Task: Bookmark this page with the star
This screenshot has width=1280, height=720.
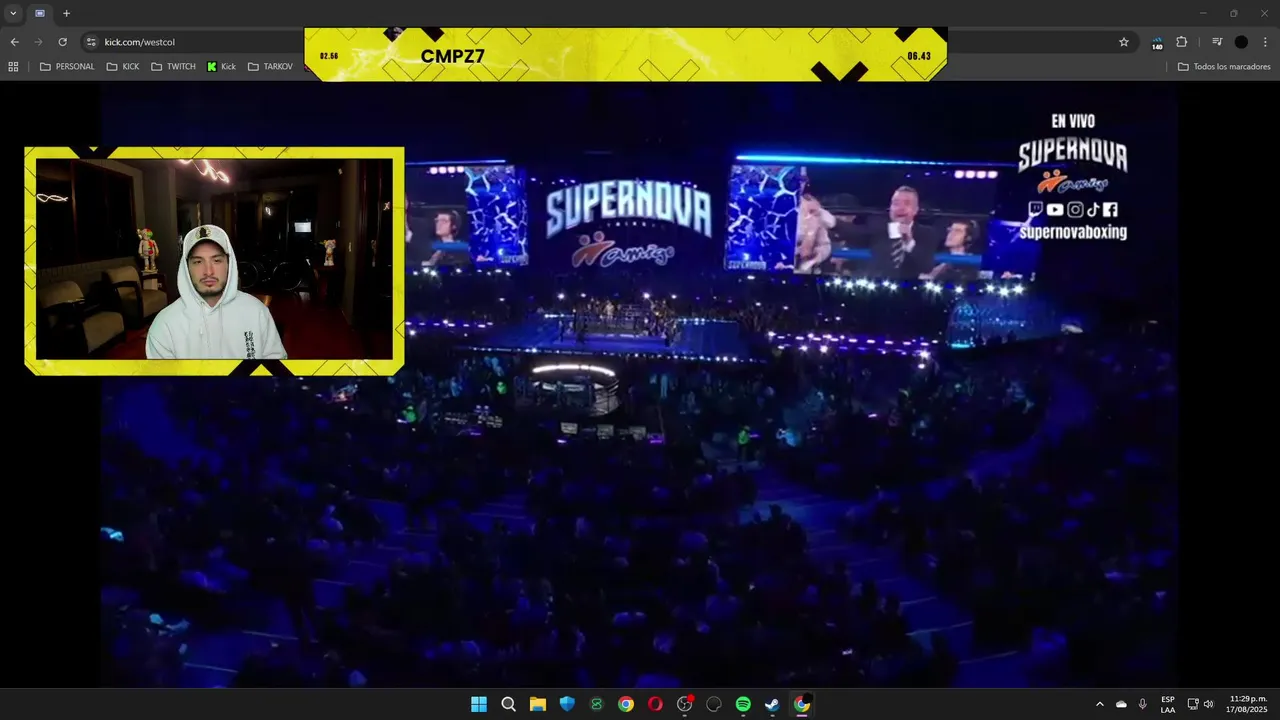Action: [1124, 42]
